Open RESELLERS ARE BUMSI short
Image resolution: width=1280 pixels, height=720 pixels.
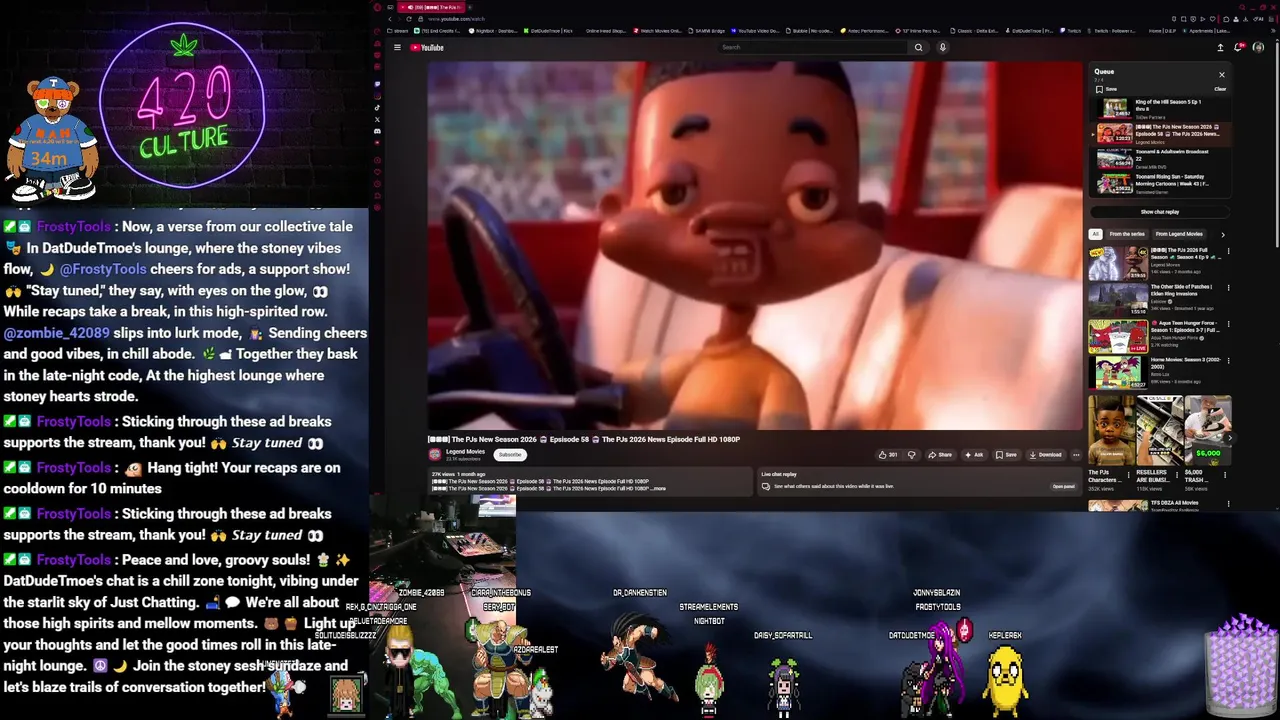pos(1159,430)
